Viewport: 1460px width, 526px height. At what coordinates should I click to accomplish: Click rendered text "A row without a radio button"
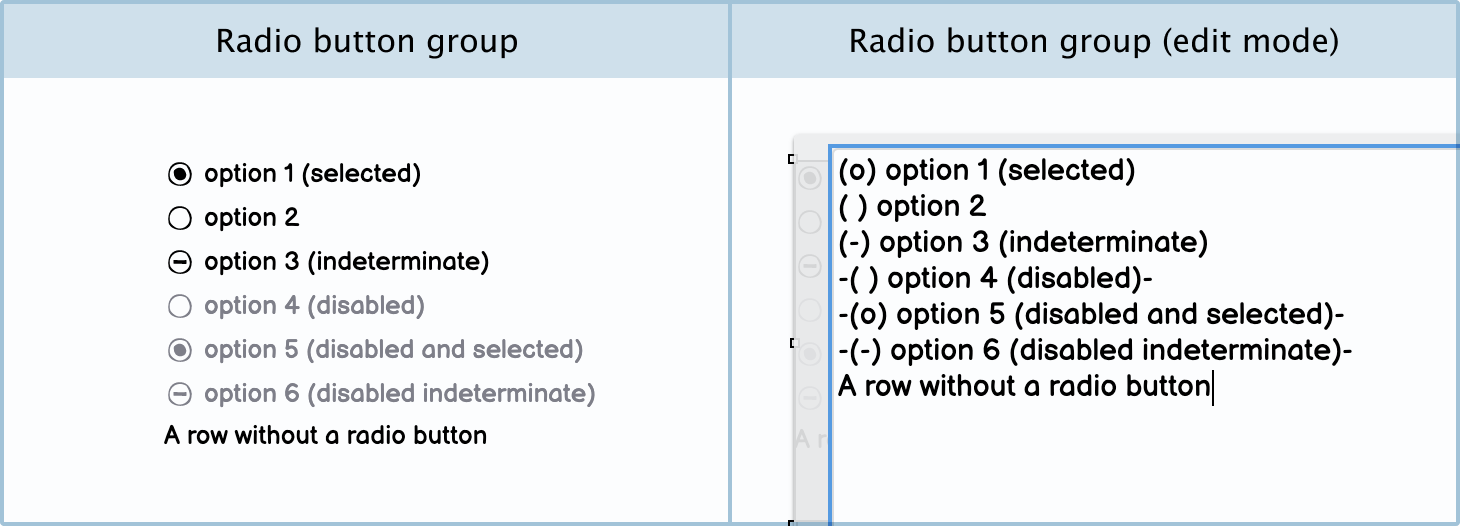(x=325, y=436)
